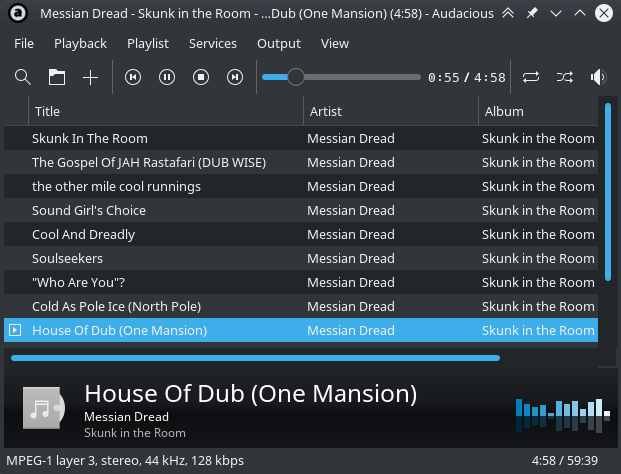Screen dimensions: 621x474
Task: Click the Open Files folder icon
Action: 56,77
